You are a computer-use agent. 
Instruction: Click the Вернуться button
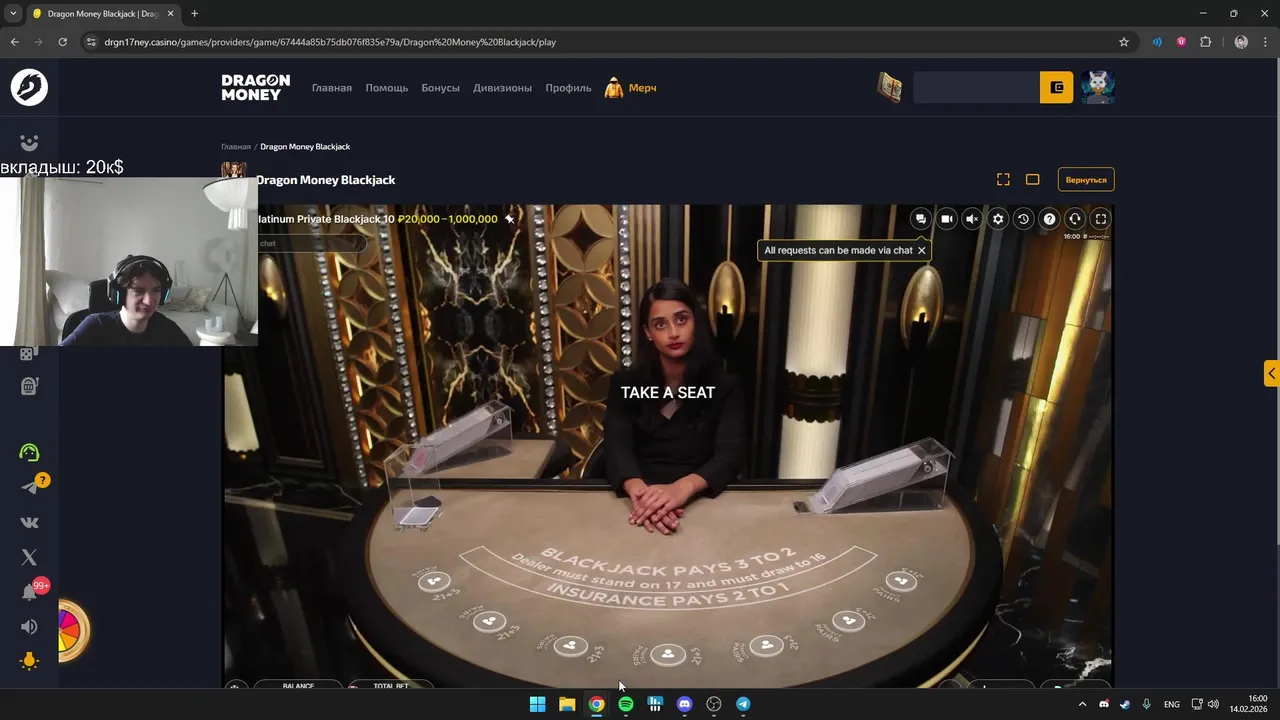pyautogui.click(x=1086, y=180)
